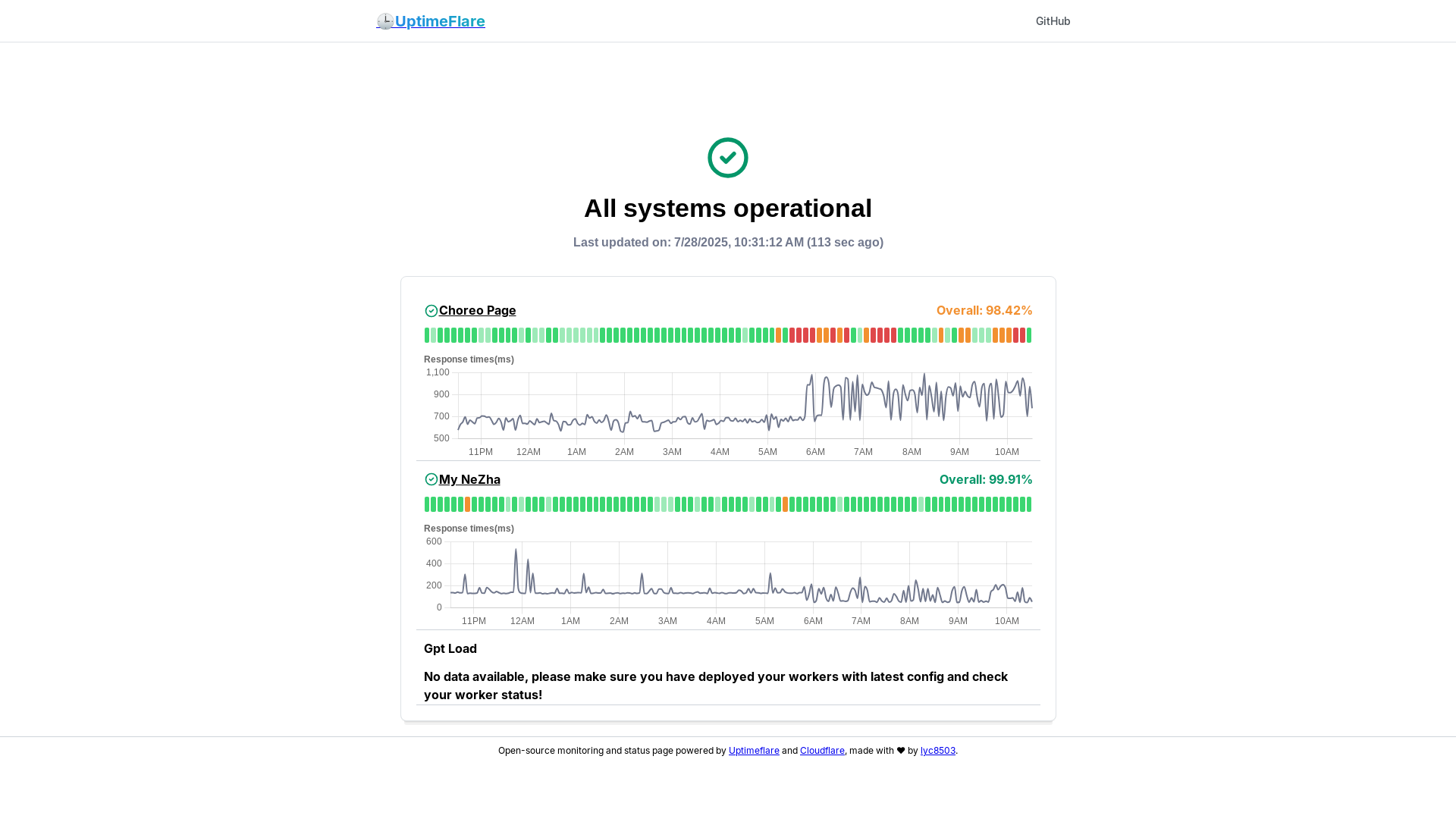
Task: Click last uptime bar of My NeZha
Action: pos(1029,504)
